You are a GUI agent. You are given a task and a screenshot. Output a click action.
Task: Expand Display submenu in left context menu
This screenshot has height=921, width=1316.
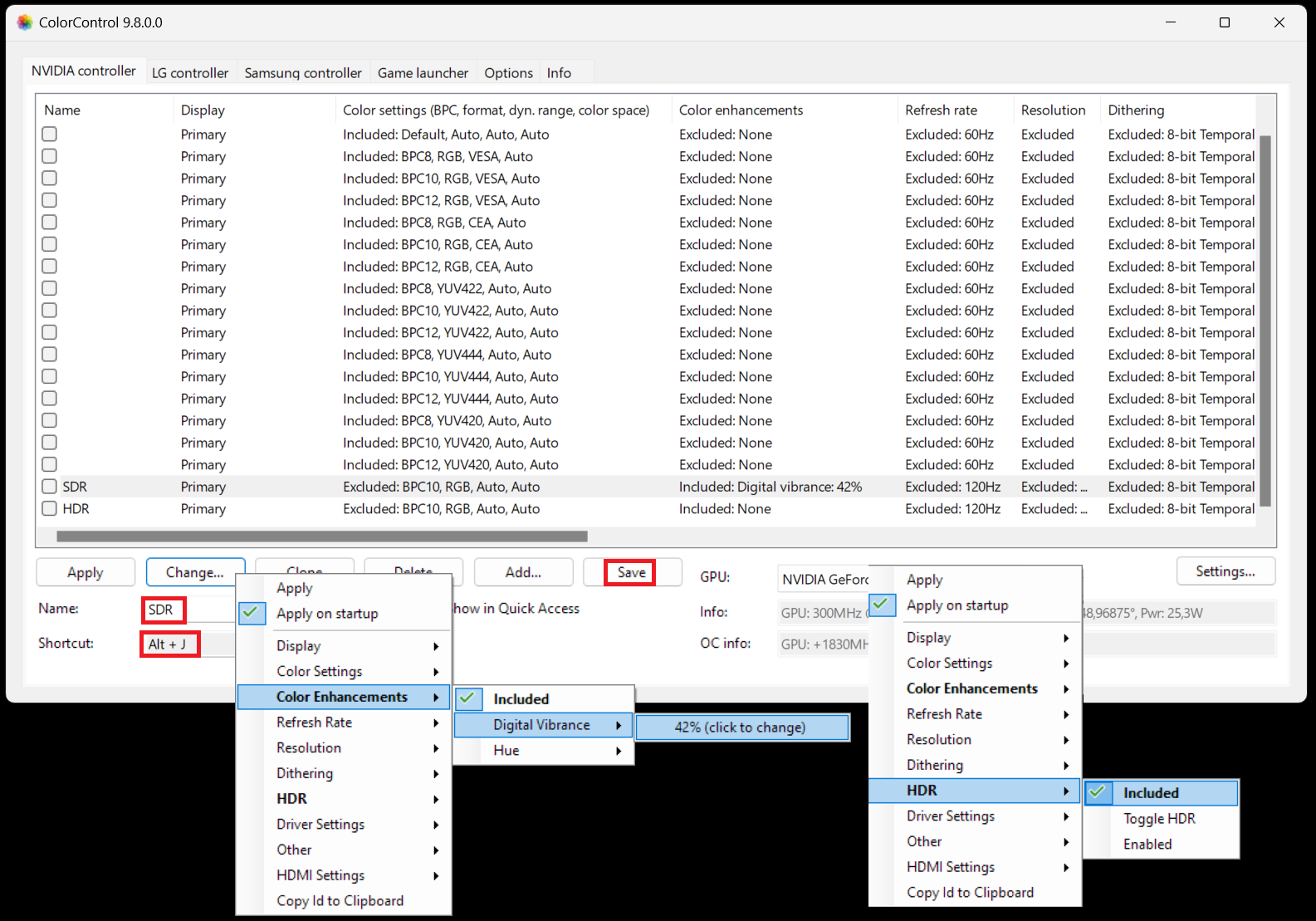point(344,646)
